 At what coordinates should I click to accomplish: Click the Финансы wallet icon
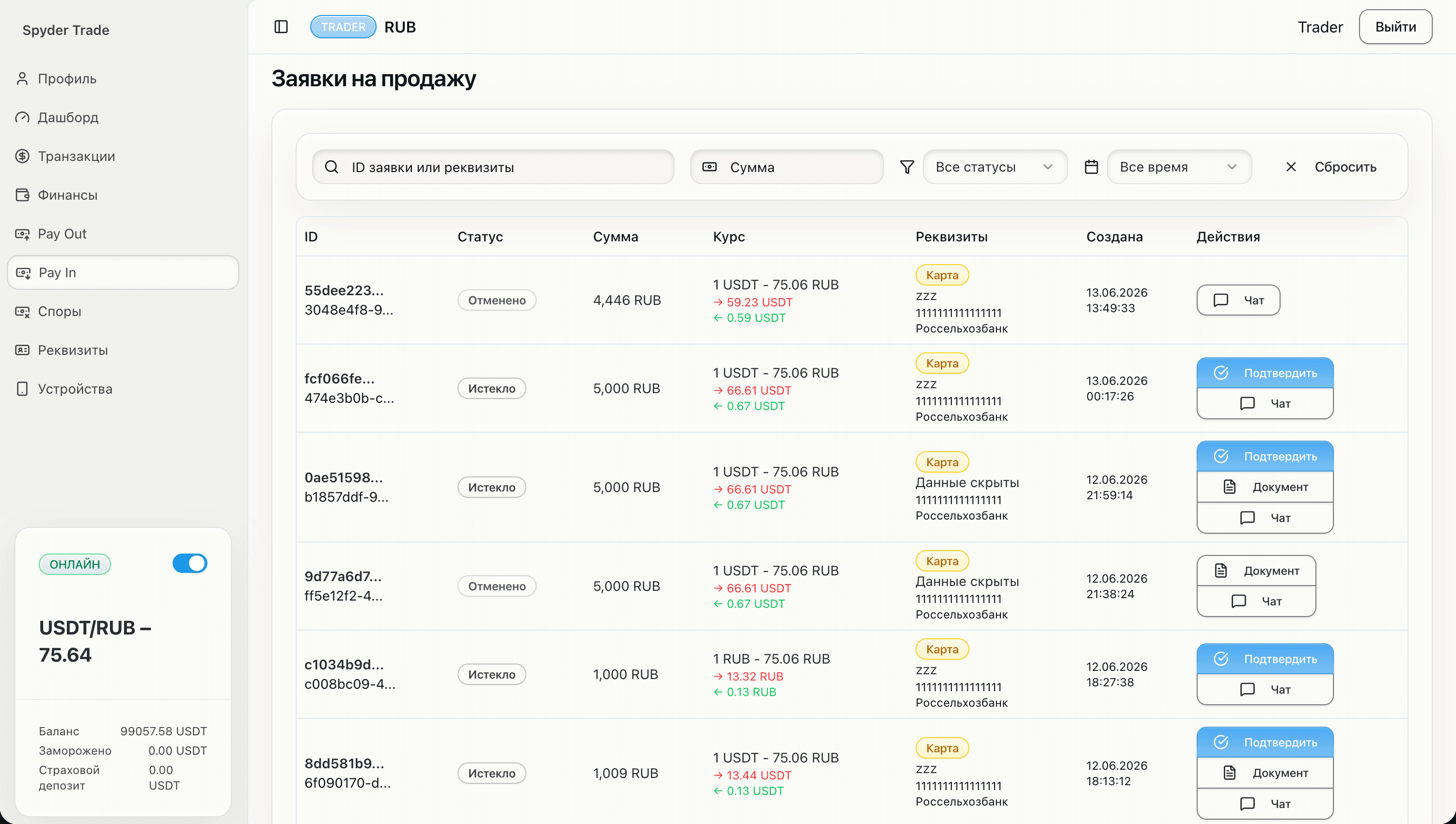click(x=22, y=195)
